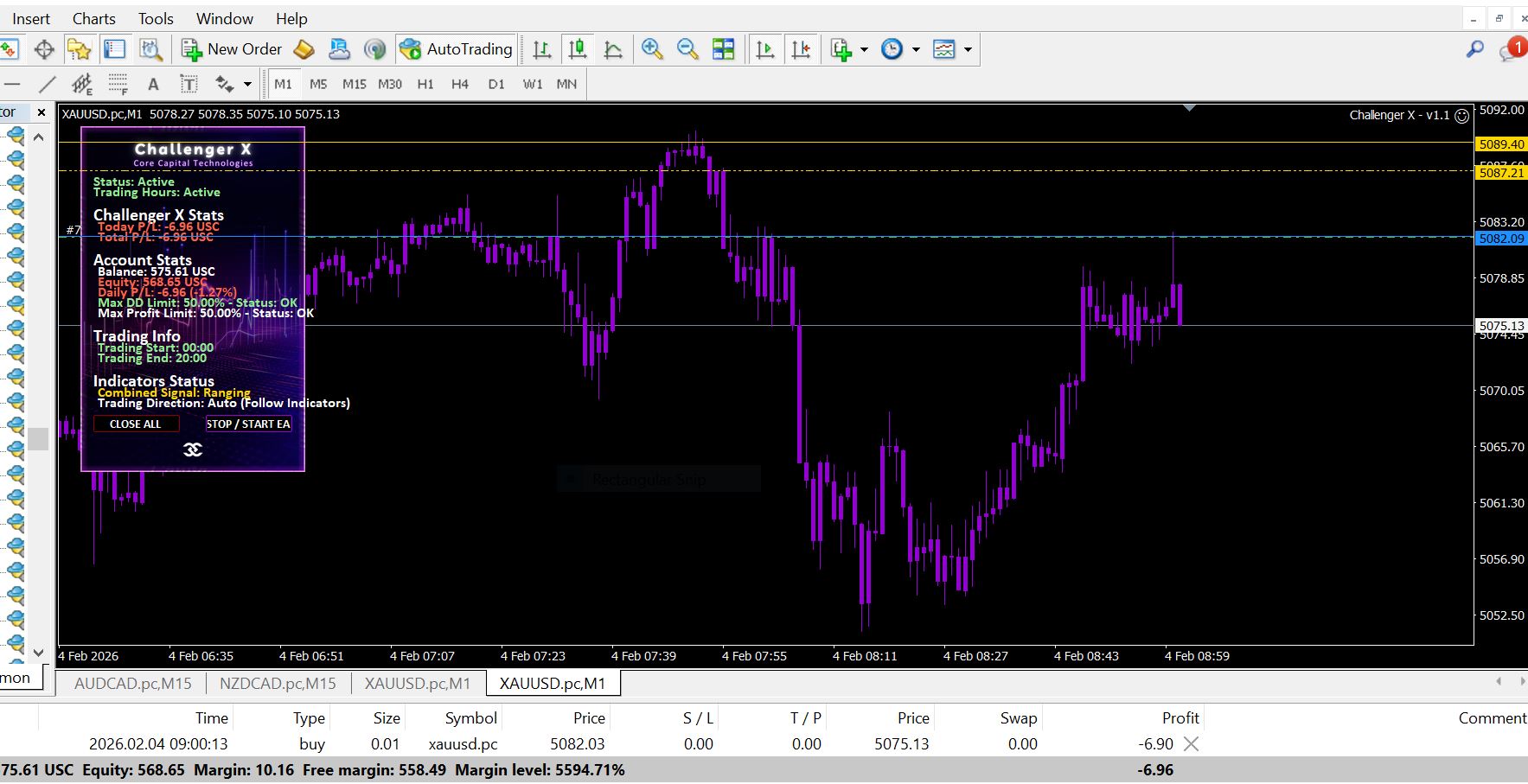Select the text label tool A
Screen dimensions: 1528x784
[x=153, y=84]
